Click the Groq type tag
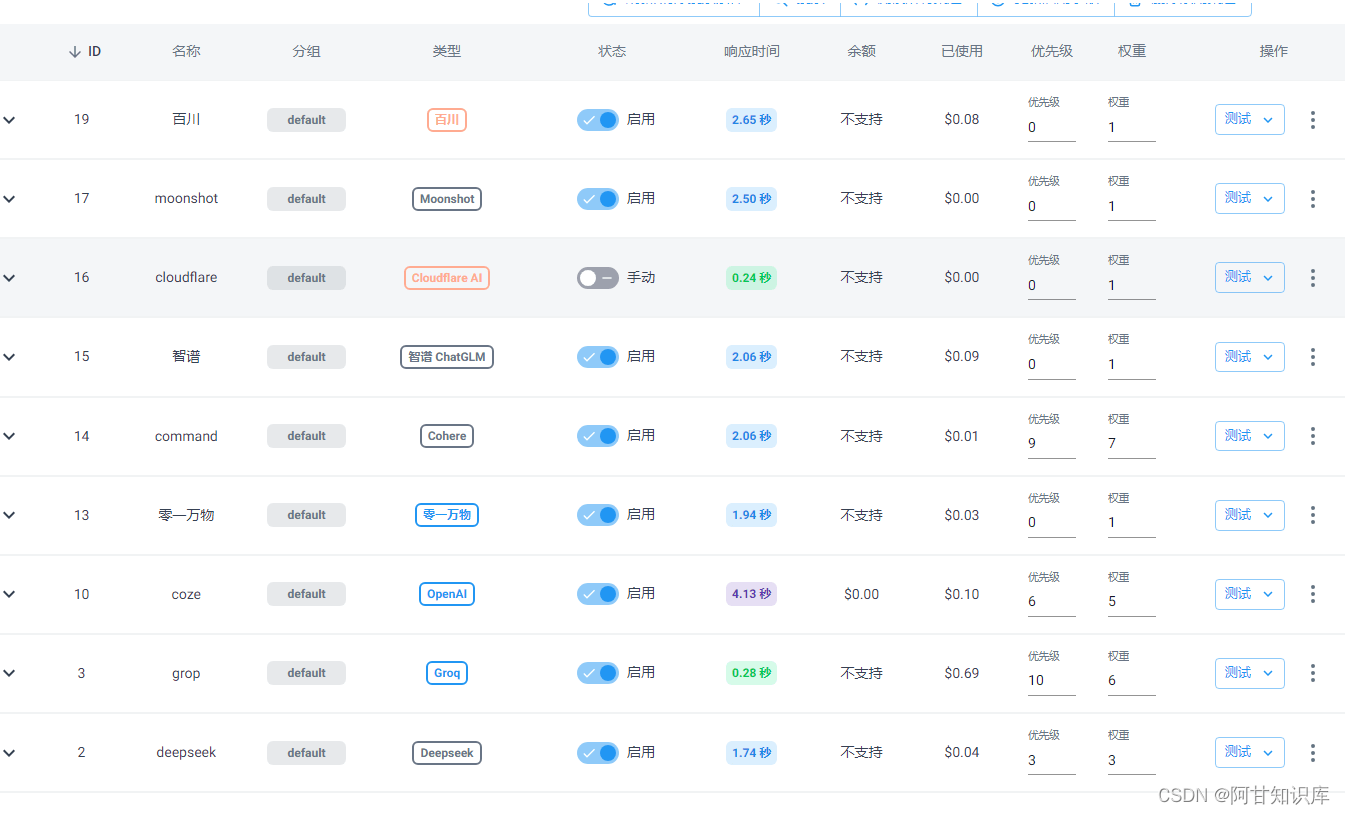1345x814 pixels. tap(447, 673)
